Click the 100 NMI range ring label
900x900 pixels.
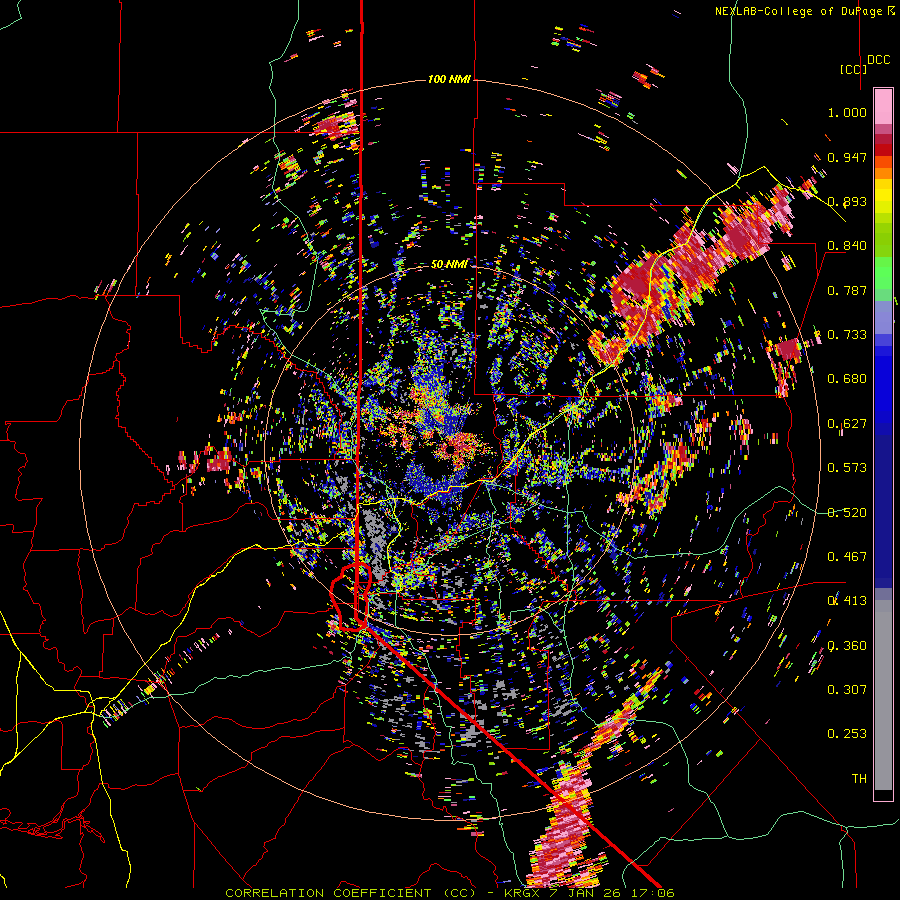(449, 79)
